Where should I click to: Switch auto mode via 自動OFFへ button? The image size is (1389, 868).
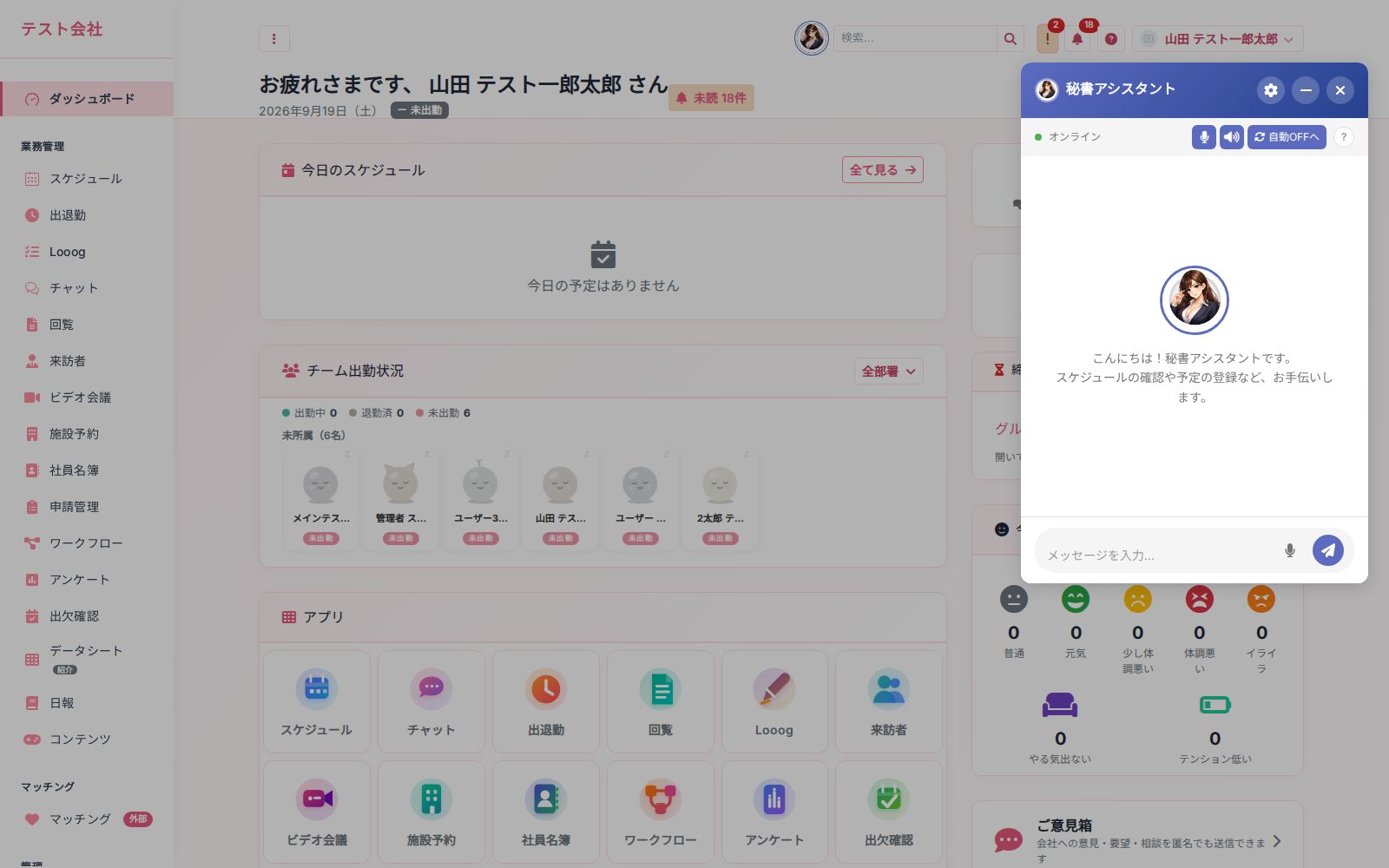1287,137
